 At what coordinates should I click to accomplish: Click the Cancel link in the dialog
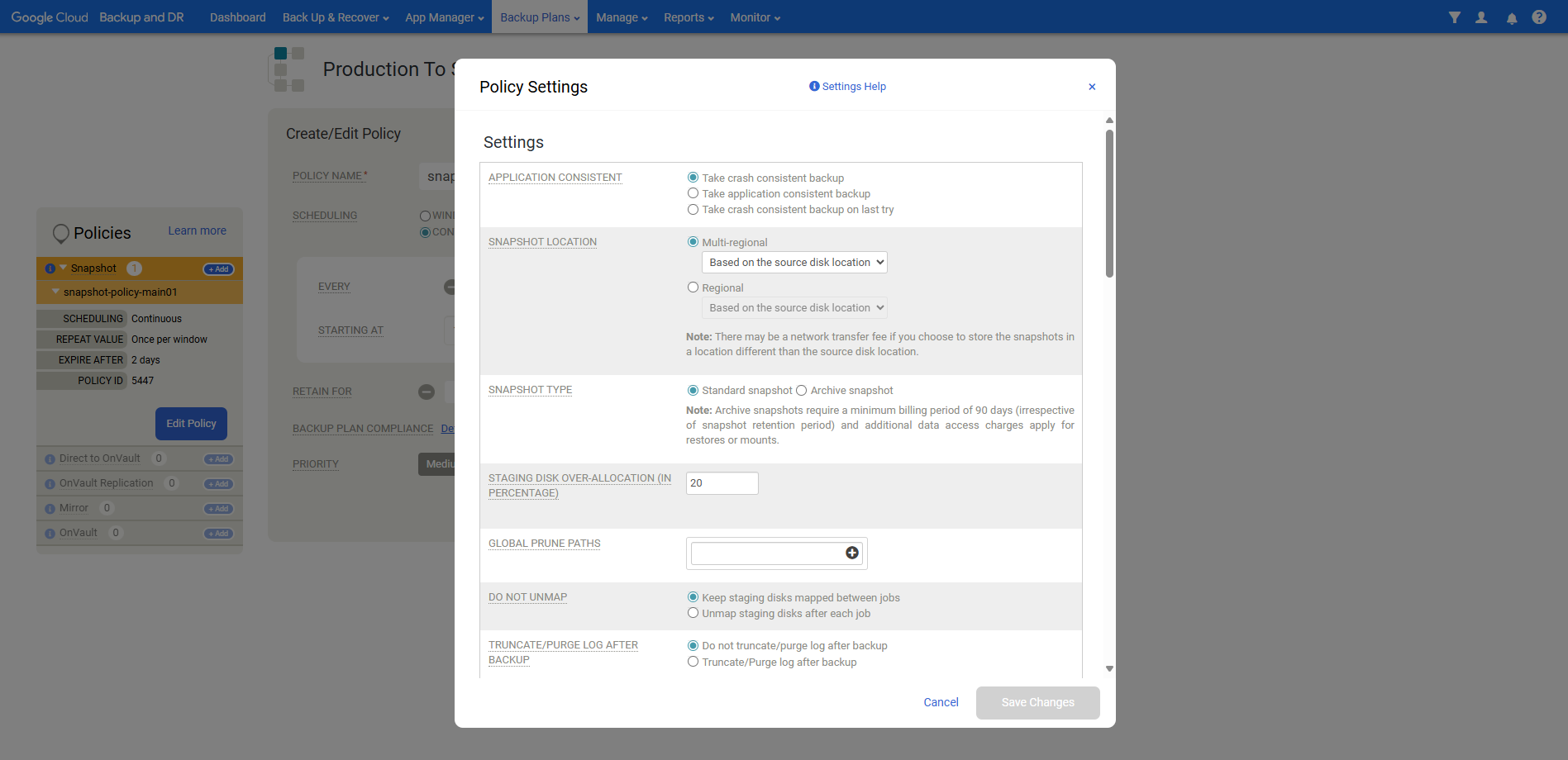(941, 702)
